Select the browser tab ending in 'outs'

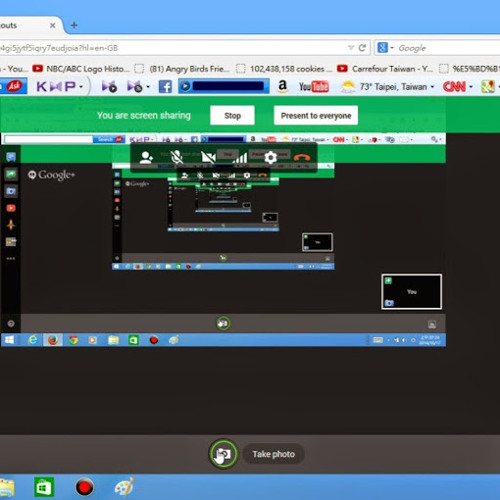[x=30, y=25]
